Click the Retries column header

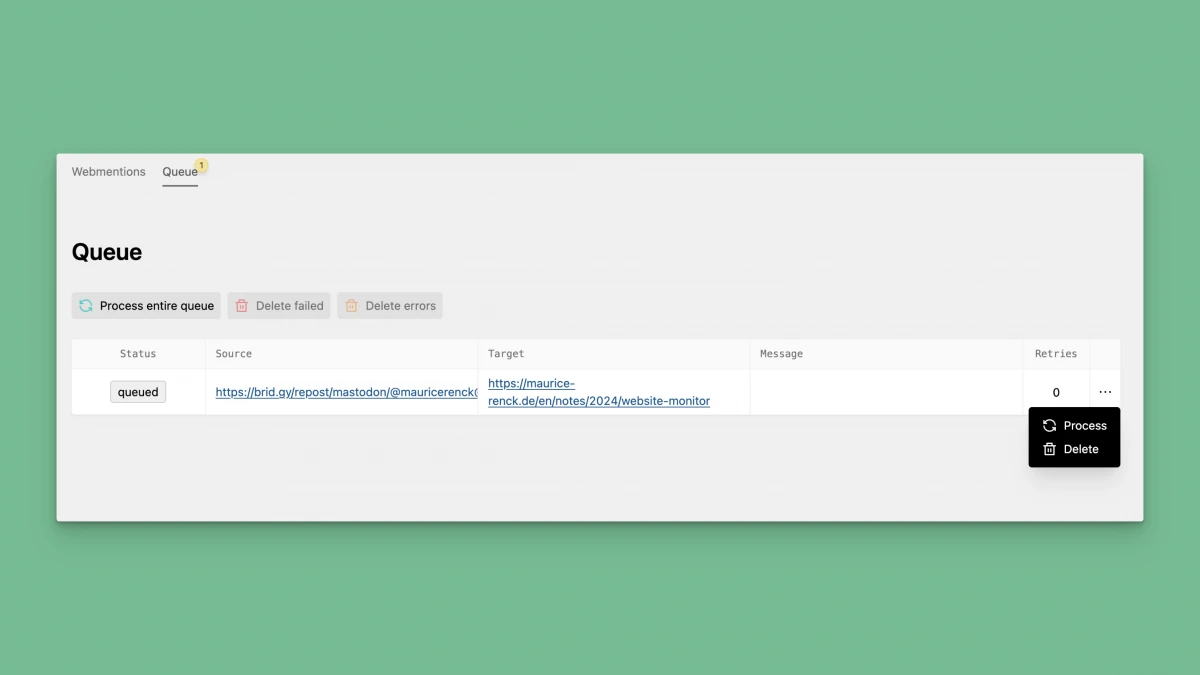pyautogui.click(x=1056, y=354)
